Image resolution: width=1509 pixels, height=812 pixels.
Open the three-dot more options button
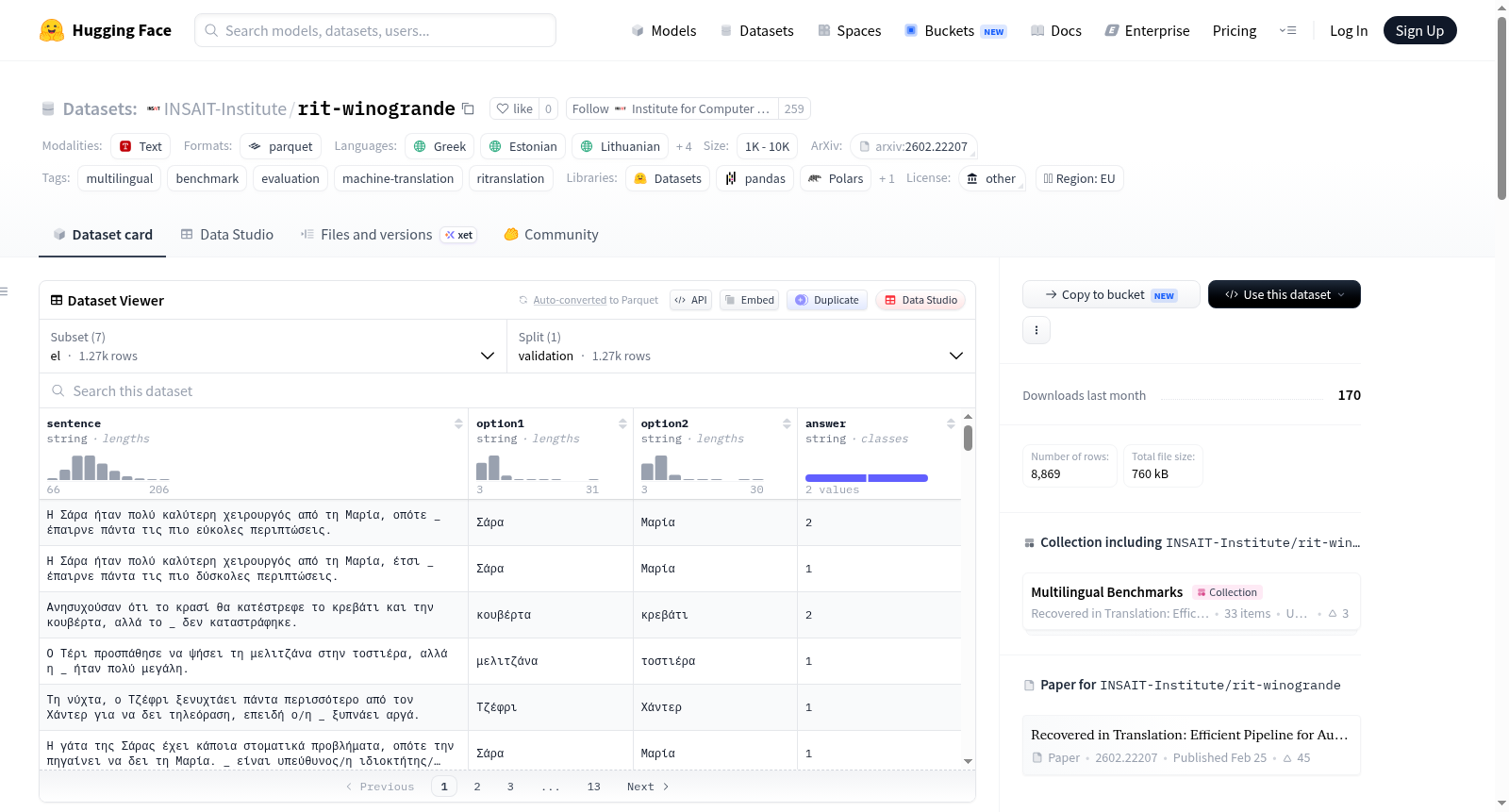click(x=1036, y=330)
